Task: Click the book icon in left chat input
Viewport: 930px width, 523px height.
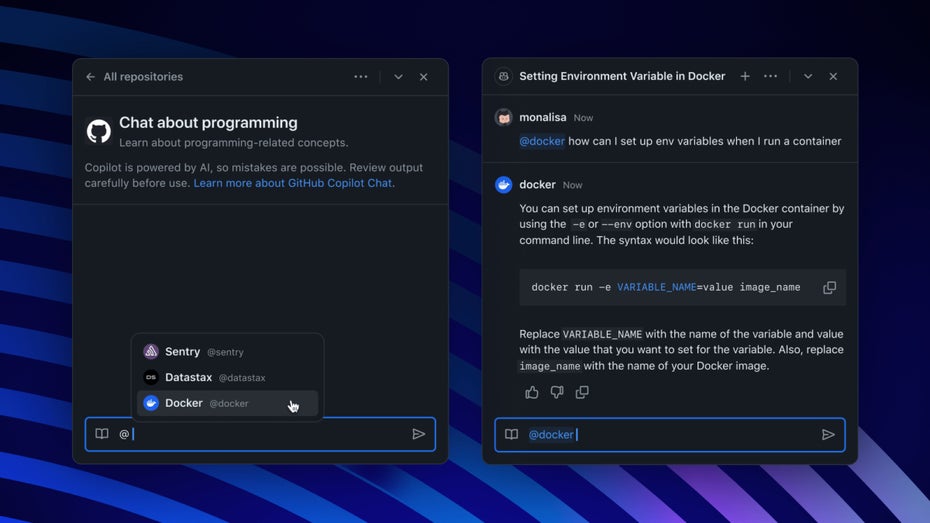Action: 102,434
